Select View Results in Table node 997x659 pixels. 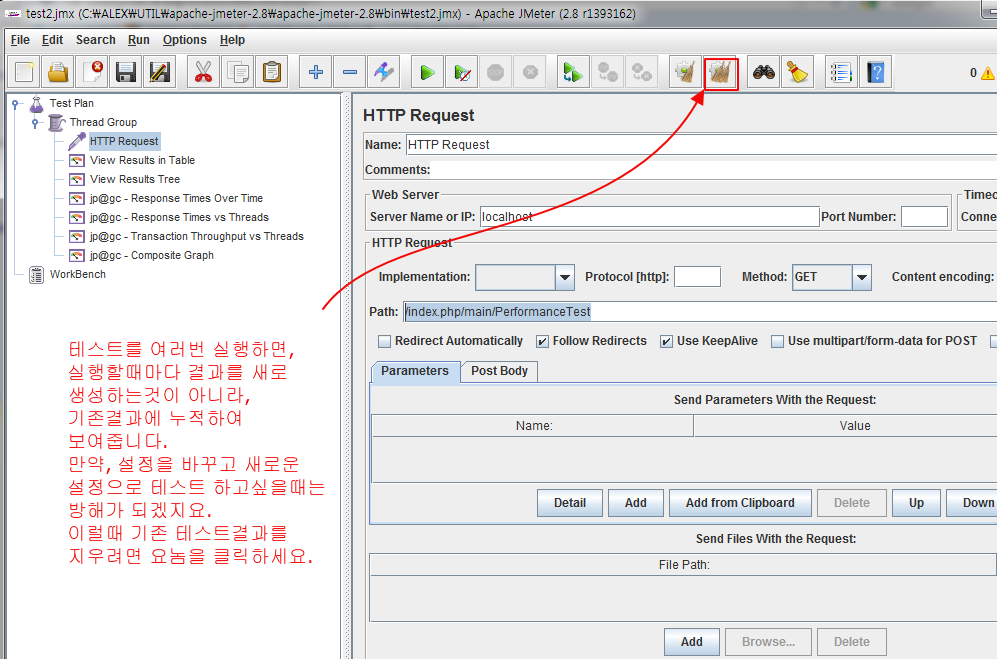(x=142, y=160)
